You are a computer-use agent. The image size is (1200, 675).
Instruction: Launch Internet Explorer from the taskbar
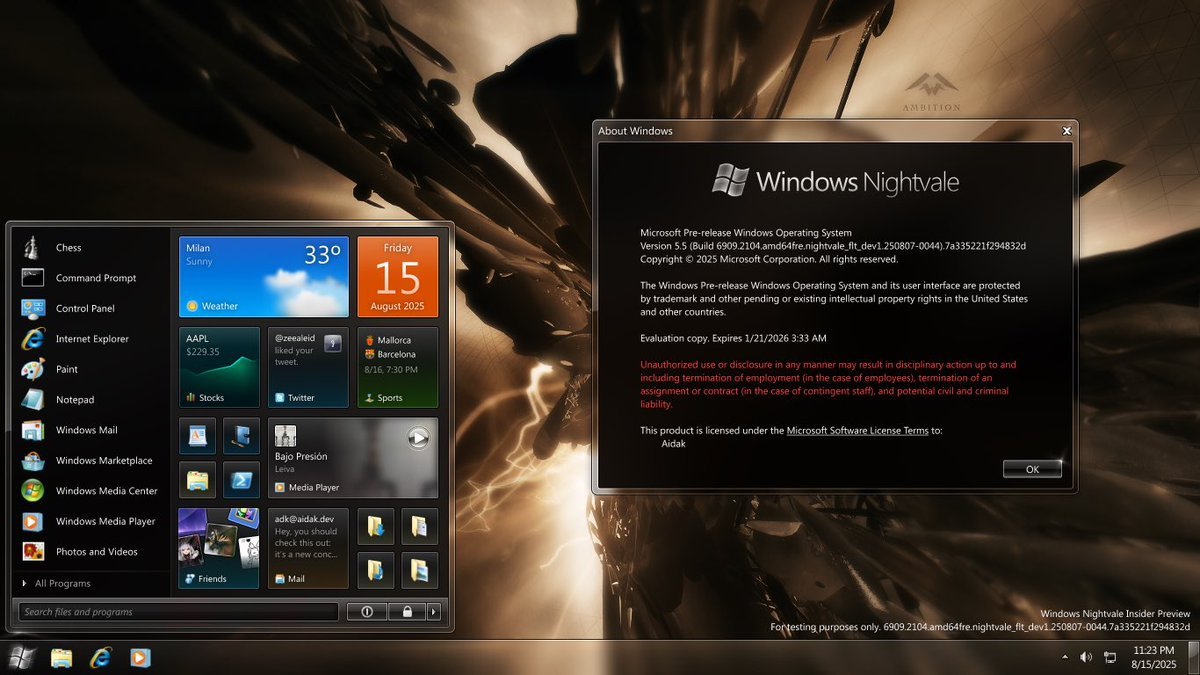coord(101,658)
